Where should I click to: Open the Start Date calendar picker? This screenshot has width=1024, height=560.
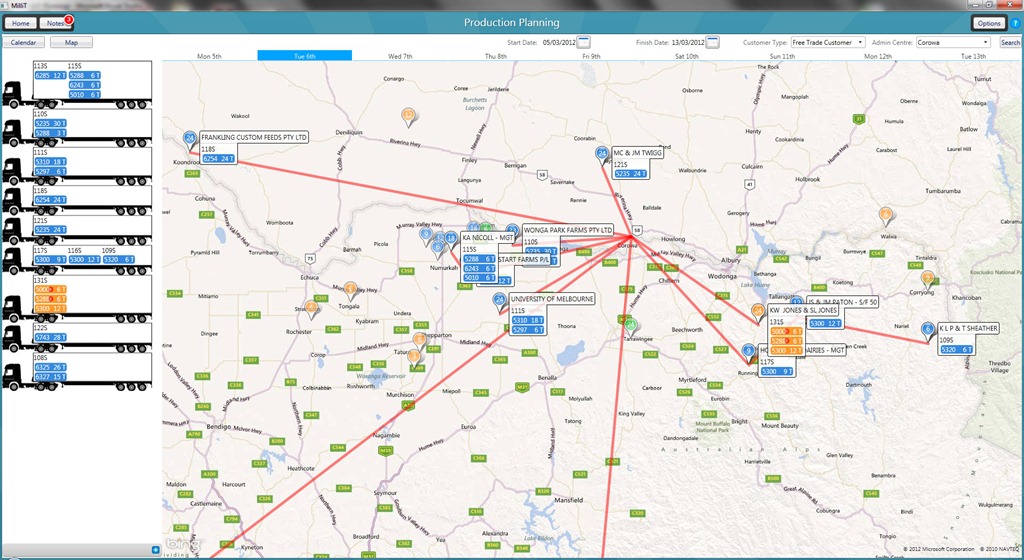click(x=583, y=42)
